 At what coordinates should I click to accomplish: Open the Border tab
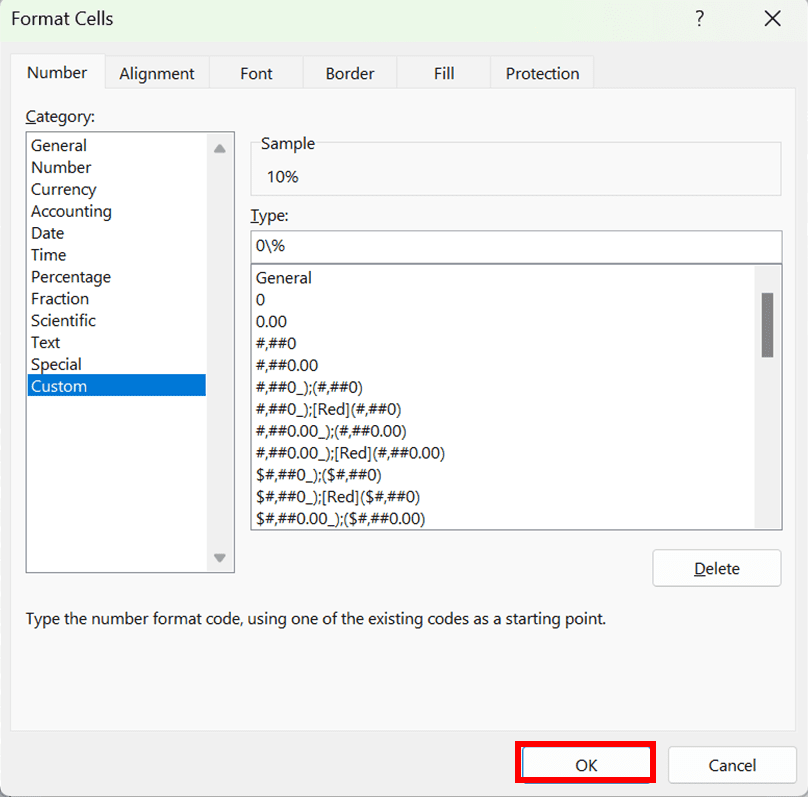(x=350, y=74)
